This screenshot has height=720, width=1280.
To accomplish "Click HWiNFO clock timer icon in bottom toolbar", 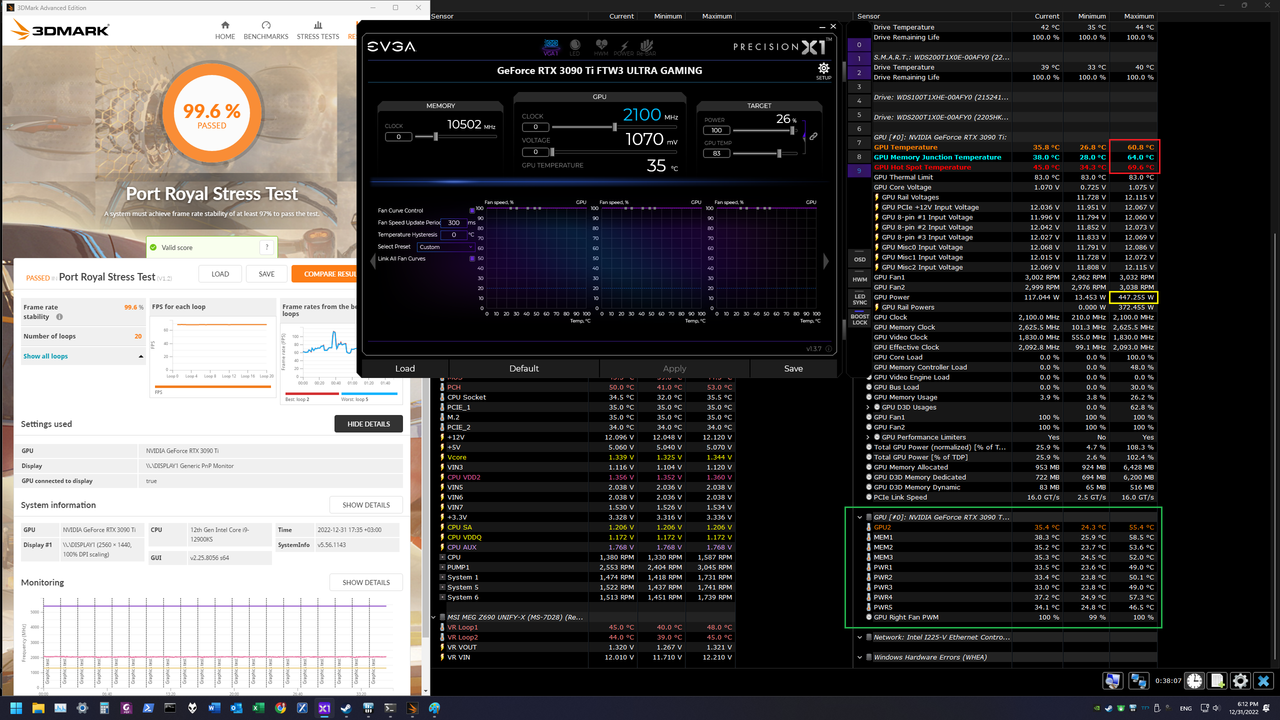I will 1195,681.
